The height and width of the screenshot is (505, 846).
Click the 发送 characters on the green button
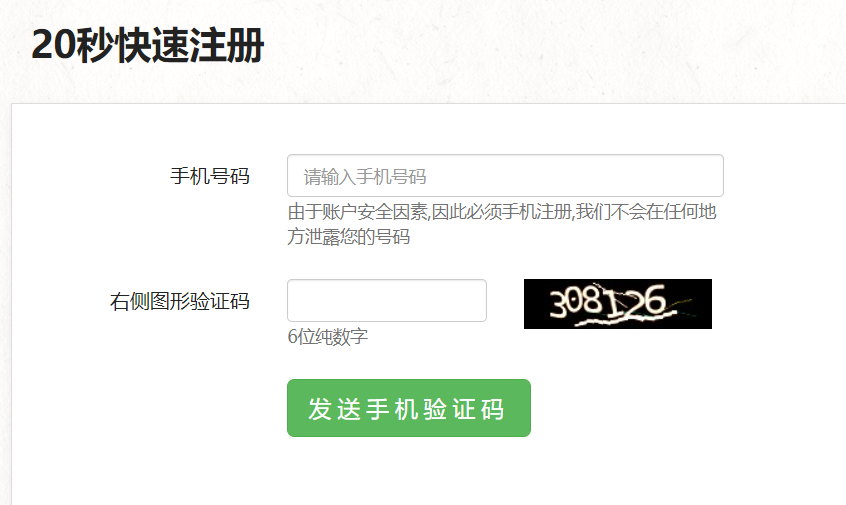(335, 409)
